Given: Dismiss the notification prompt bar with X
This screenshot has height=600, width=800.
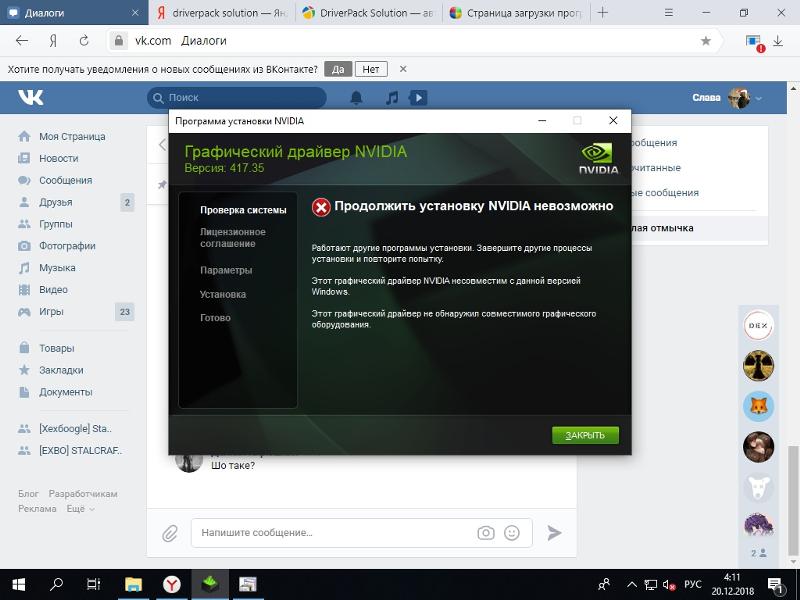Looking at the screenshot, I should (x=403, y=69).
